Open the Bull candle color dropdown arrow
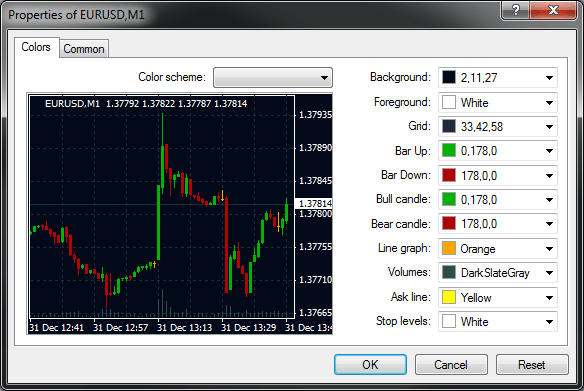Screen dimensions: 584x391 [549, 200]
